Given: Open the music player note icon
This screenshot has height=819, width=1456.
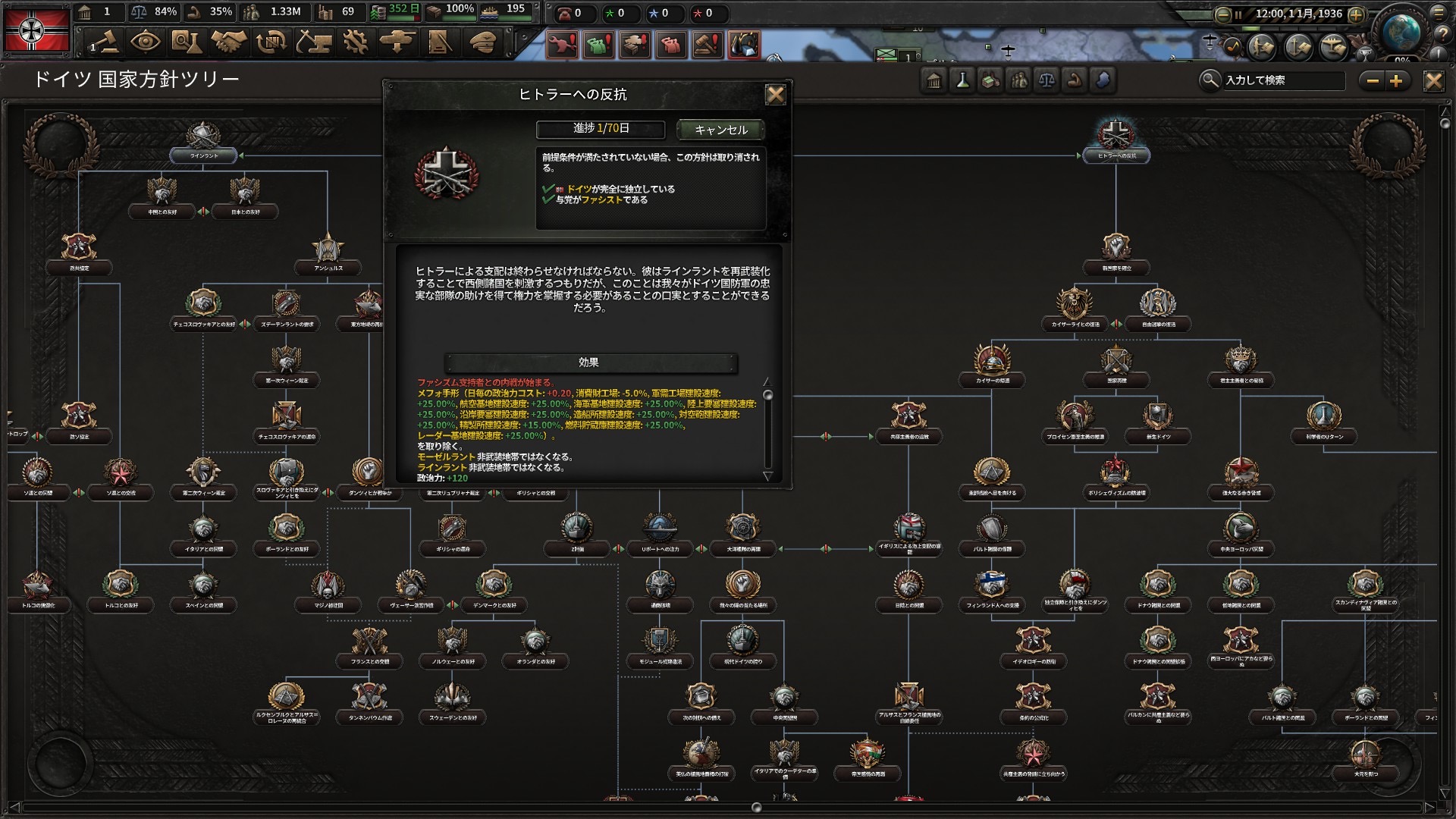Looking at the screenshot, I should tap(1233, 47).
